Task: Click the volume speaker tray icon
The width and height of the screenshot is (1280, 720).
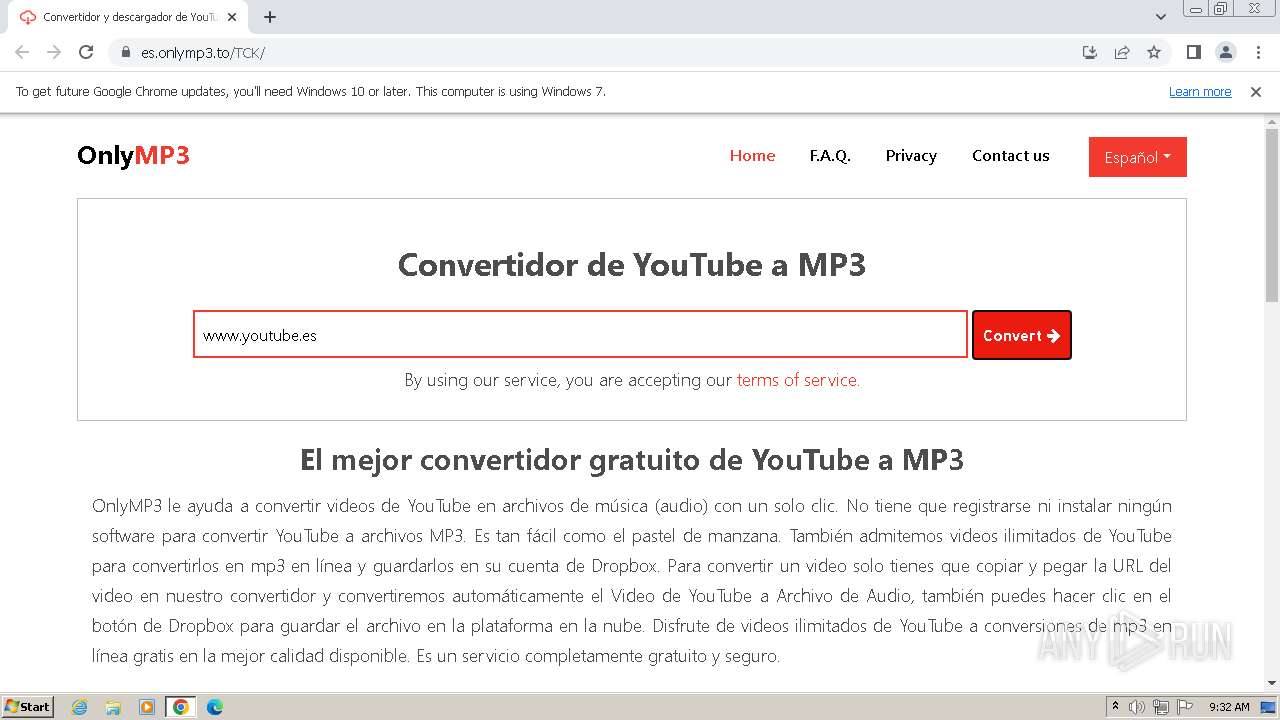Action: point(1137,707)
